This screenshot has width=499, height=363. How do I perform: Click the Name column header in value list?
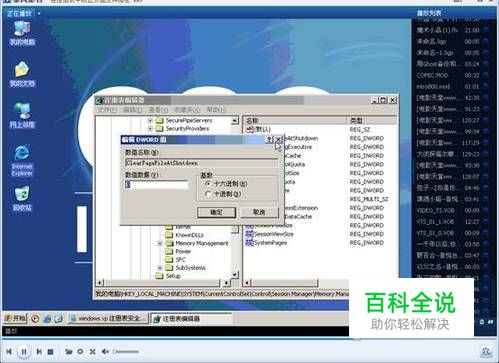pos(295,120)
